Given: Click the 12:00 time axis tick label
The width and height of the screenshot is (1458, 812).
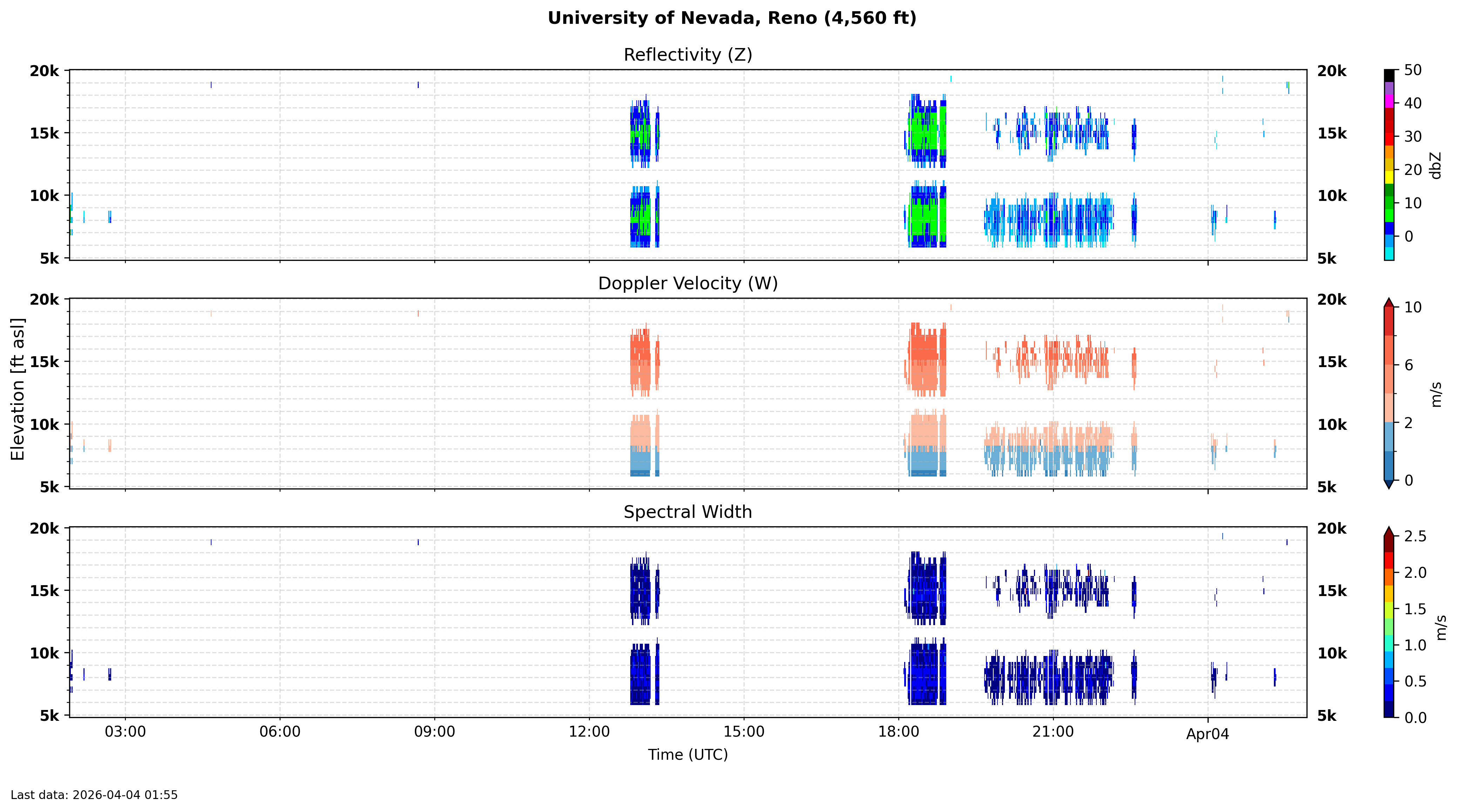Looking at the screenshot, I should click(x=589, y=732).
